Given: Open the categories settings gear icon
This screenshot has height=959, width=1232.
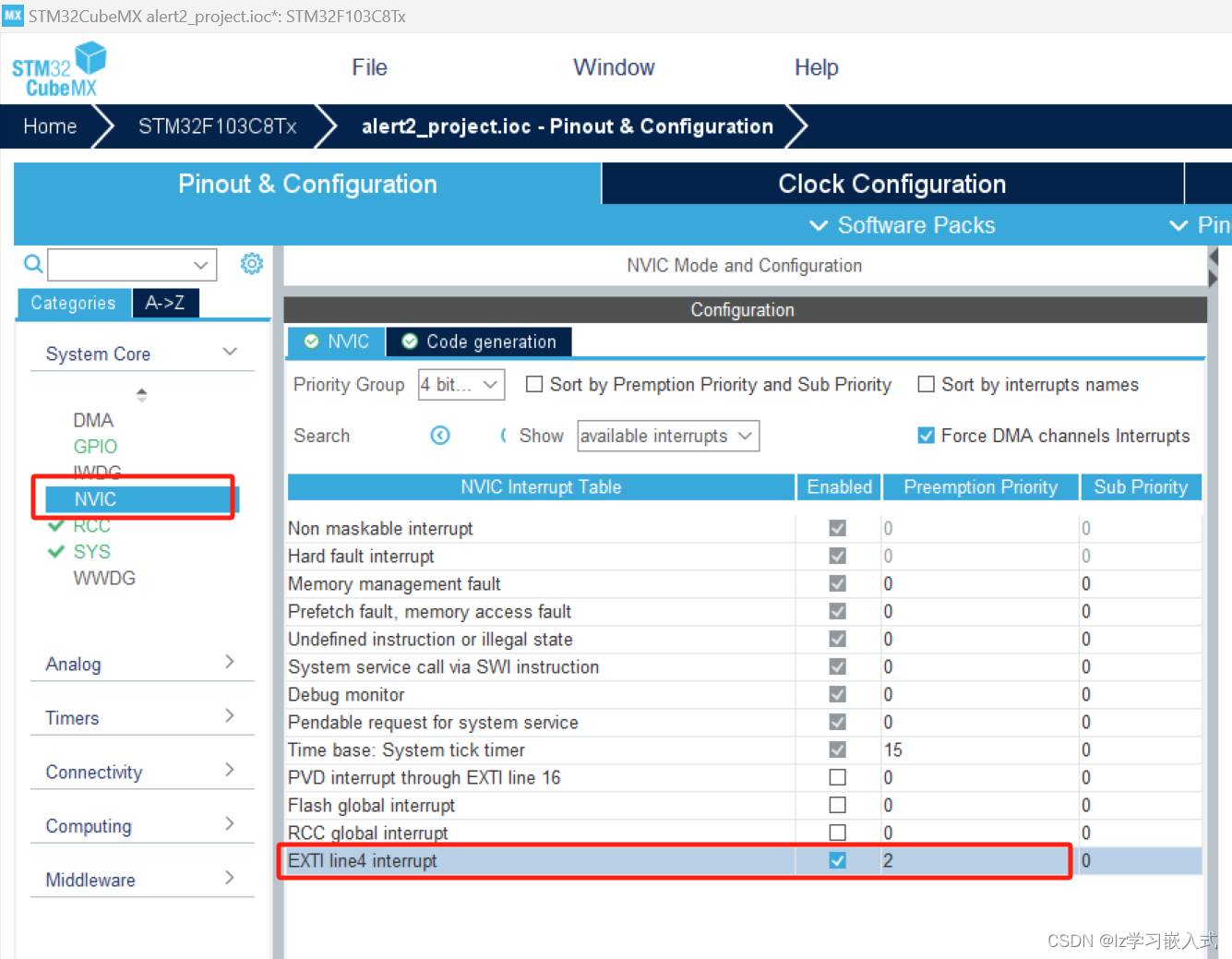Looking at the screenshot, I should pyautogui.click(x=251, y=264).
